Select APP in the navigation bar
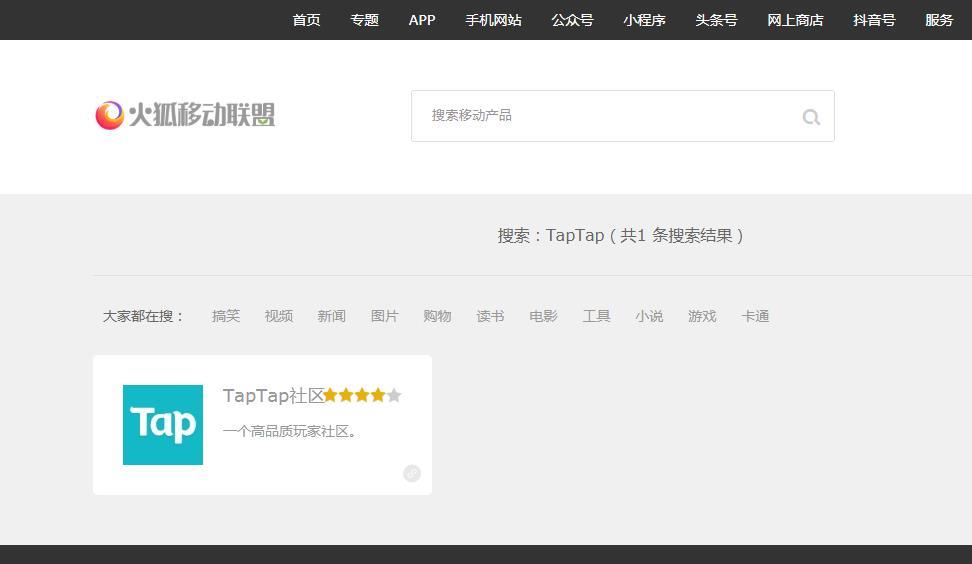972x564 pixels. tap(422, 20)
